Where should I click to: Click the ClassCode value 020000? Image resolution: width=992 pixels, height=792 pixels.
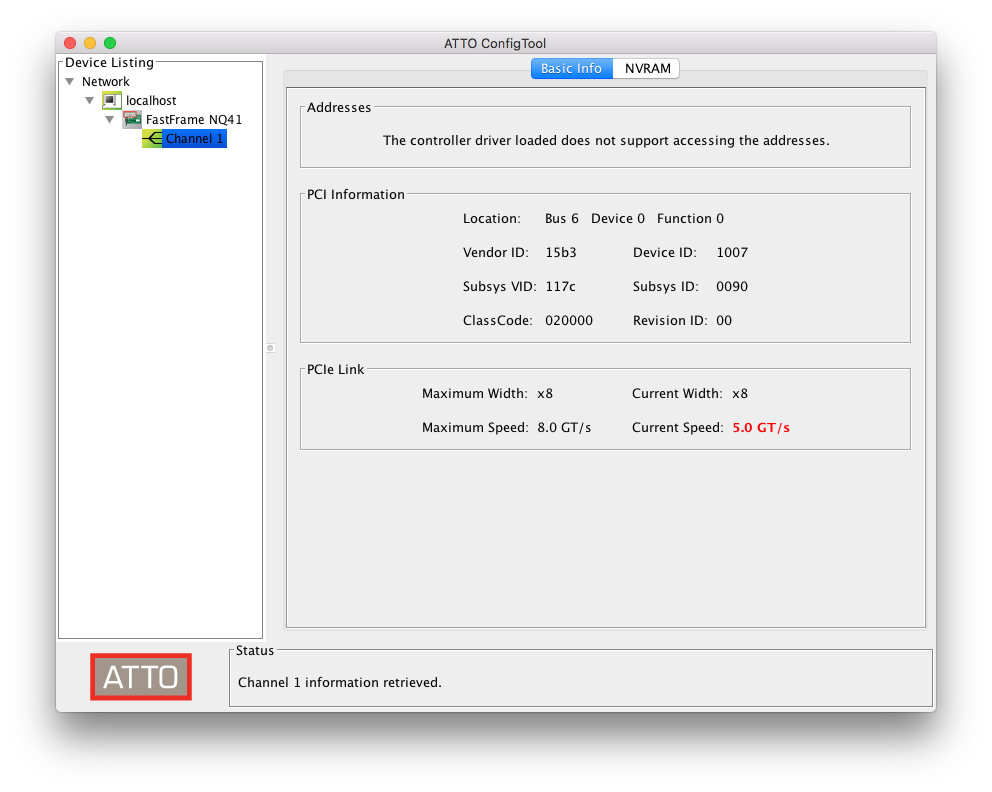569,321
